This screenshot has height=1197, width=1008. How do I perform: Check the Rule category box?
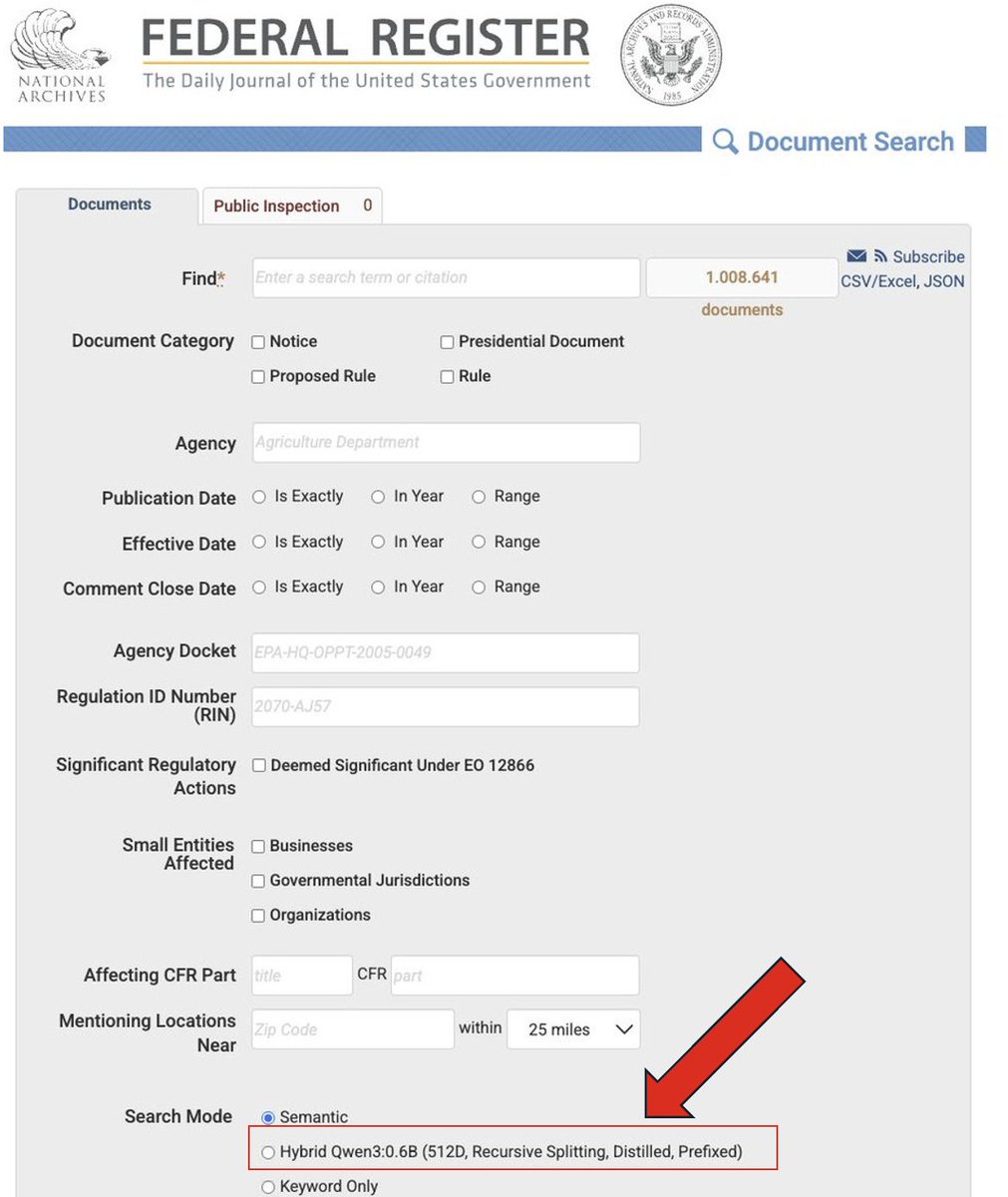[448, 377]
